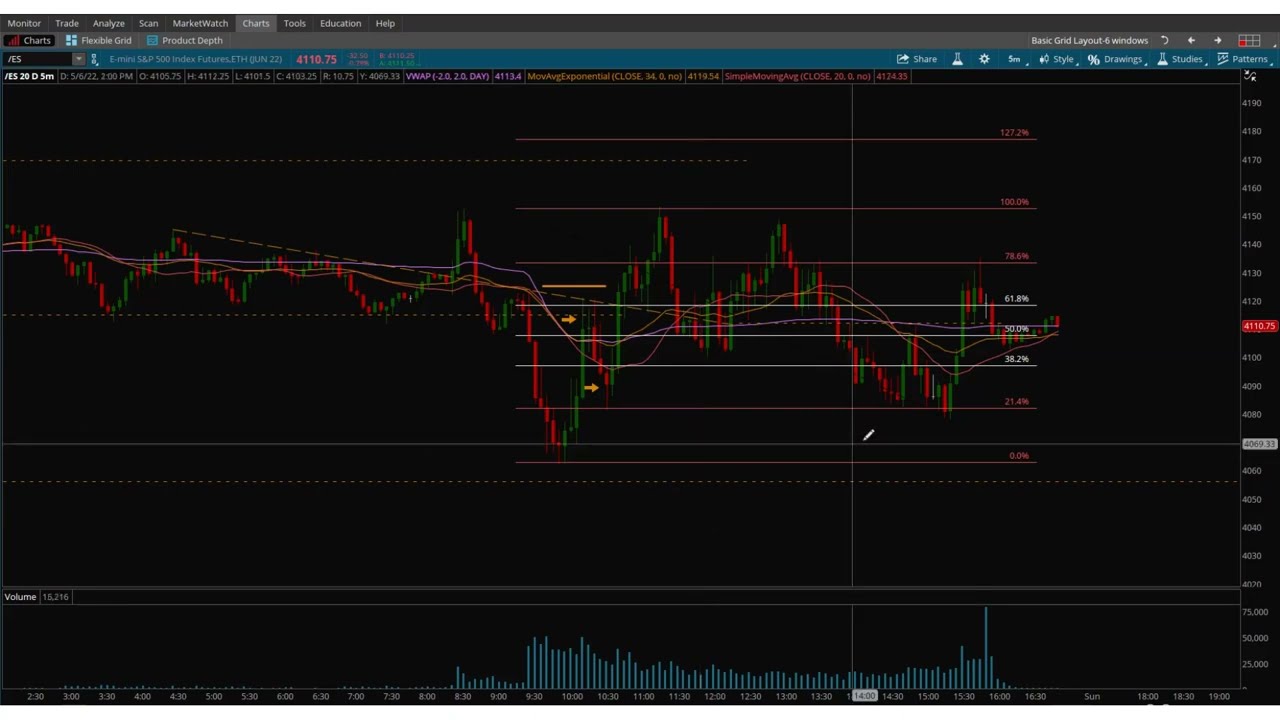
Task: Switch to the Trade tab
Action: pyautogui.click(x=67, y=23)
